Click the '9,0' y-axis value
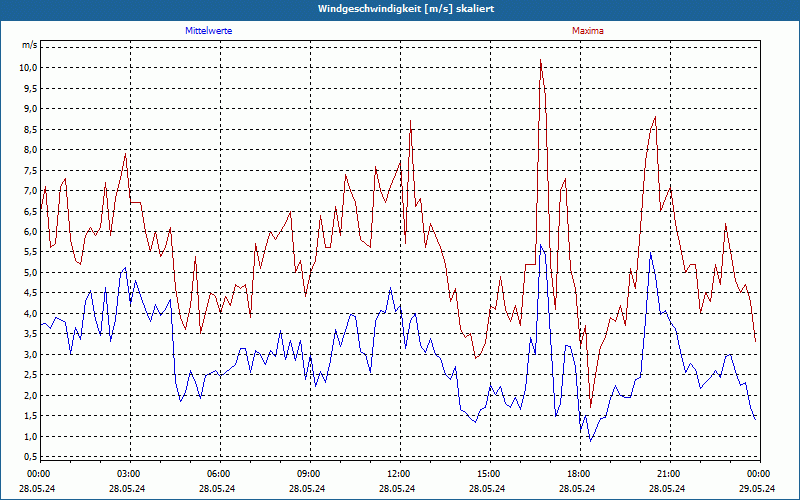 (31, 109)
